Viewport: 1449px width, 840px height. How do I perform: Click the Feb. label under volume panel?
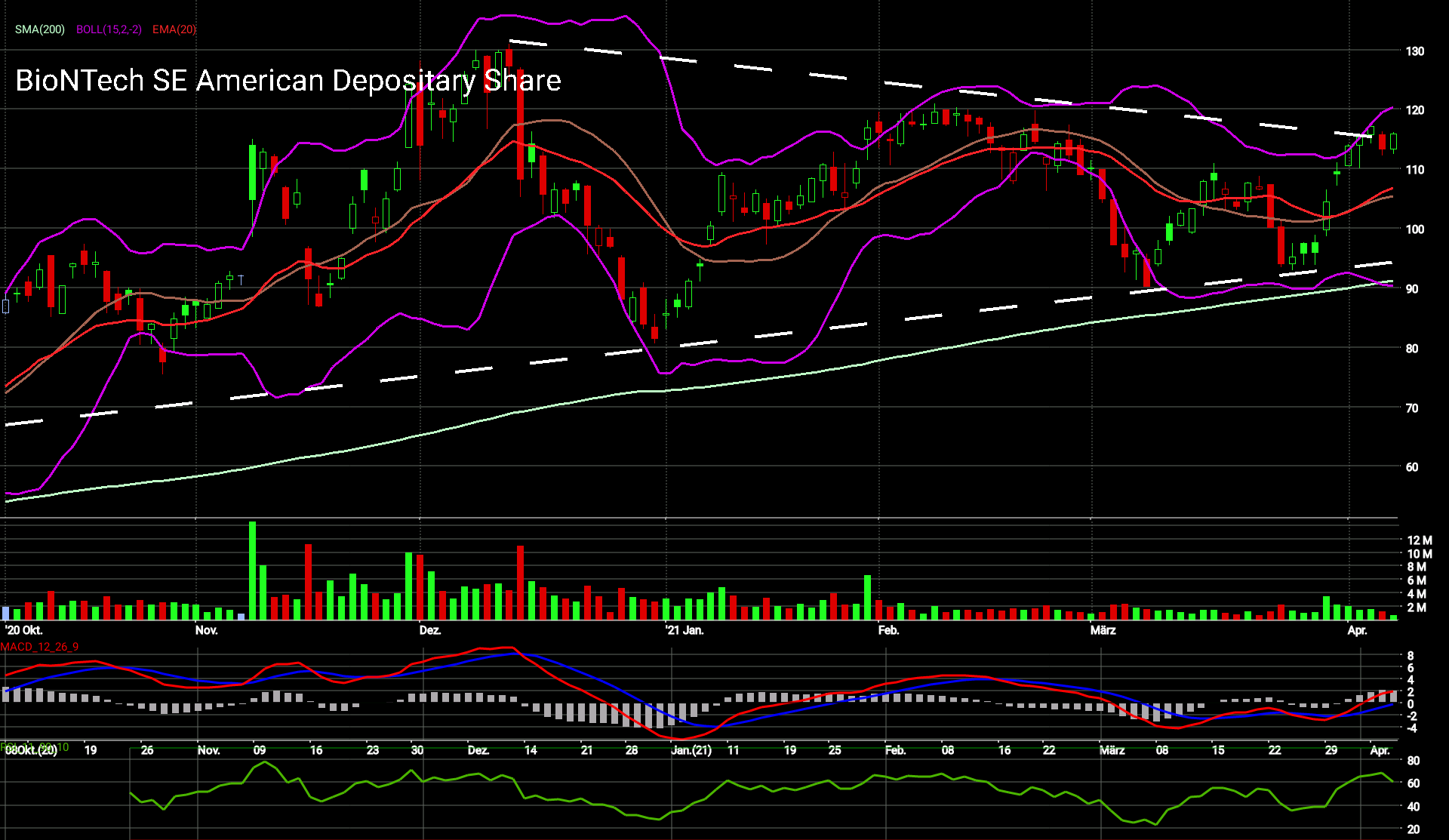pos(888,630)
